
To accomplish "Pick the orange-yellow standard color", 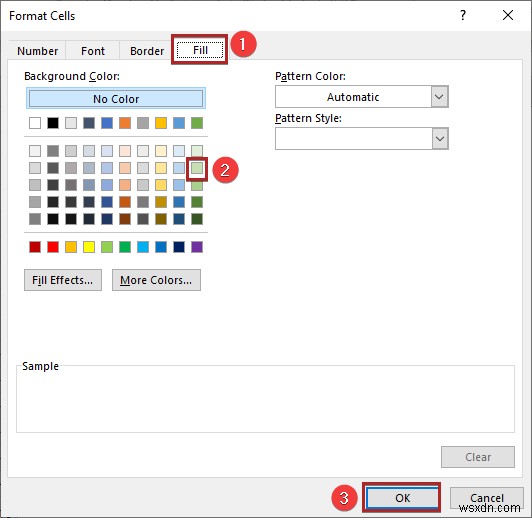I will pyautogui.click(x=71, y=247).
